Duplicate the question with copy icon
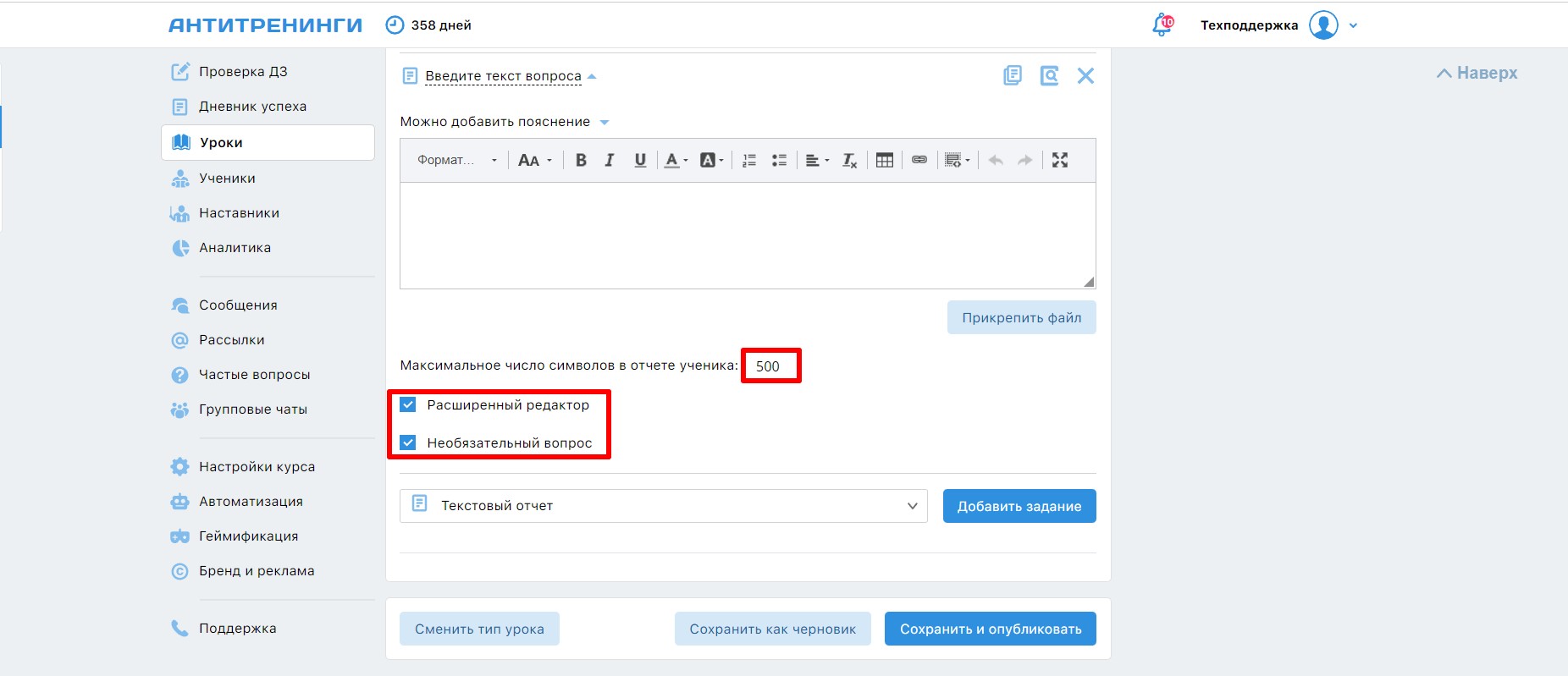 coord(1012,76)
